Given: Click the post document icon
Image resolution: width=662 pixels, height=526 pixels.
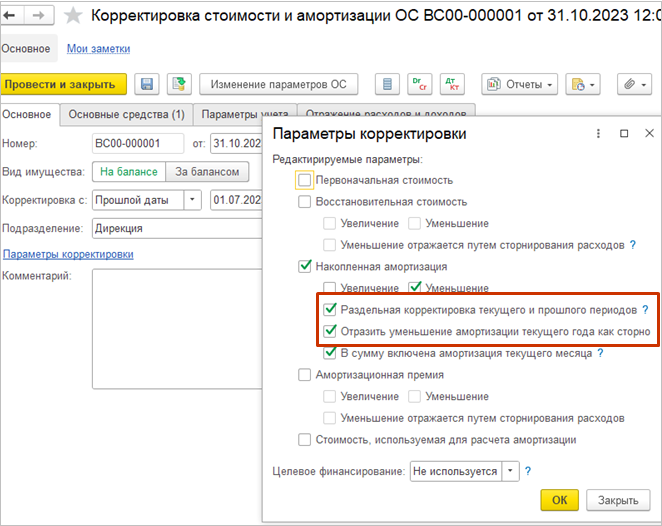Looking at the screenshot, I should tap(178, 85).
